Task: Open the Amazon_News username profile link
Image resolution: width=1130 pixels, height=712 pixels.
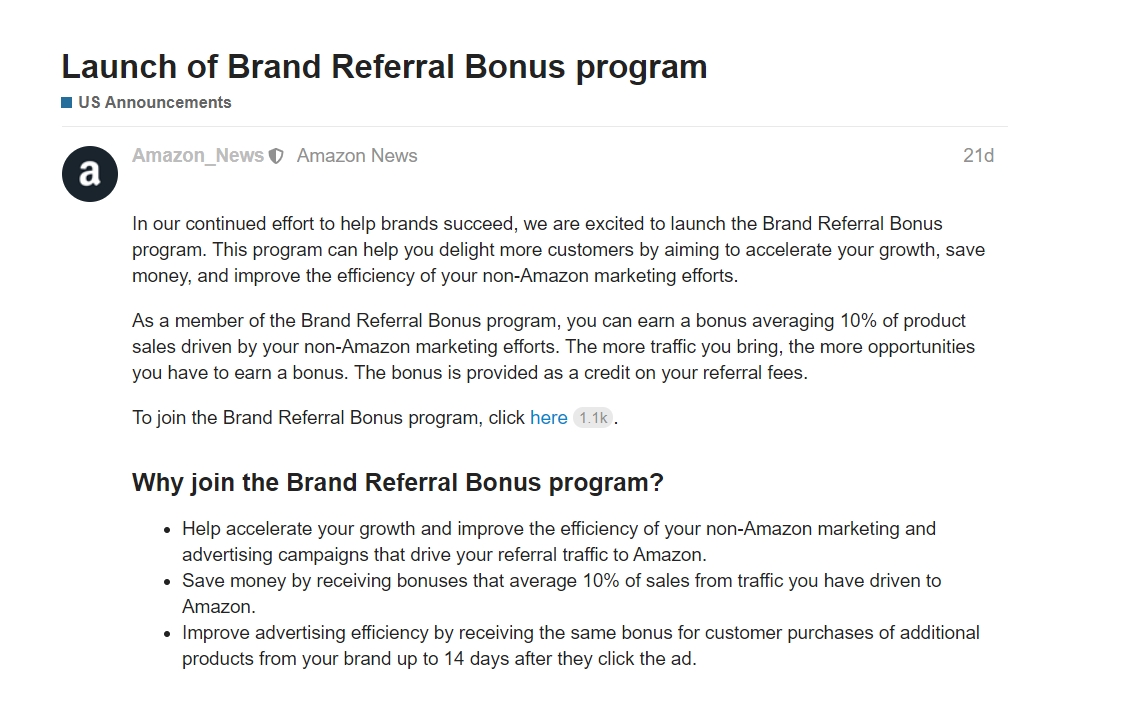Action: (x=198, y=156)
